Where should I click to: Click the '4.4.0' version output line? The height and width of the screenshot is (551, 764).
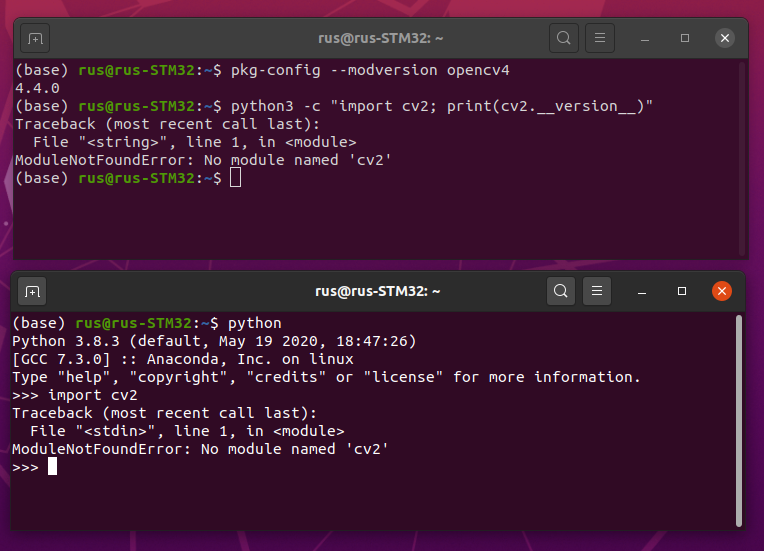38,89
